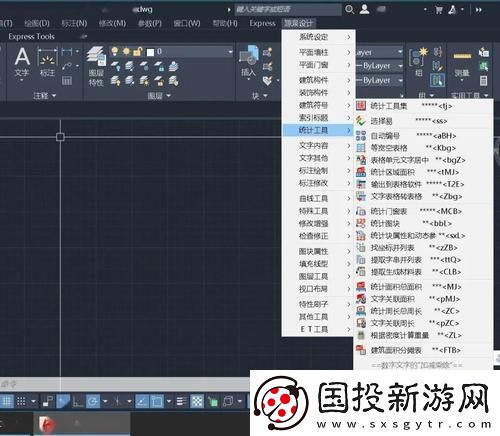Click the search magnifier icon in title bar
This screenshot has height=436, width=500.
coord(349,9)
